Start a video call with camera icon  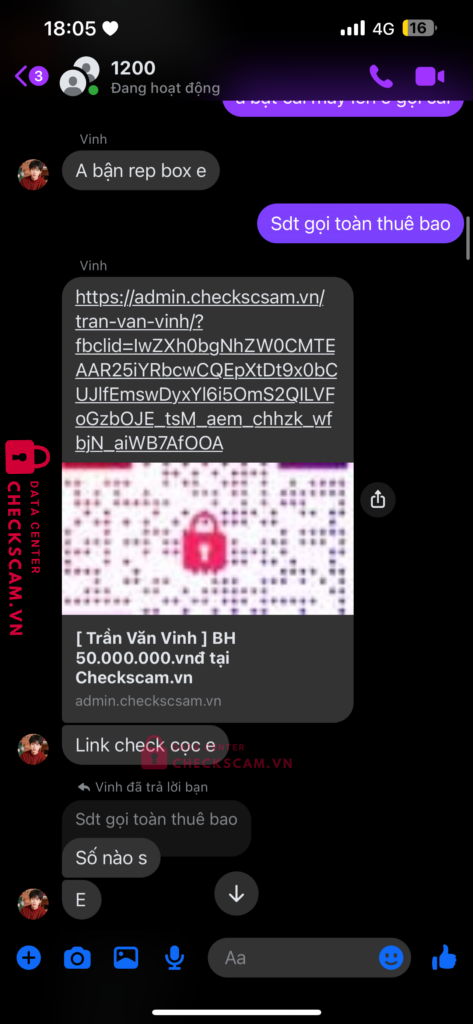tap(430, 76)
